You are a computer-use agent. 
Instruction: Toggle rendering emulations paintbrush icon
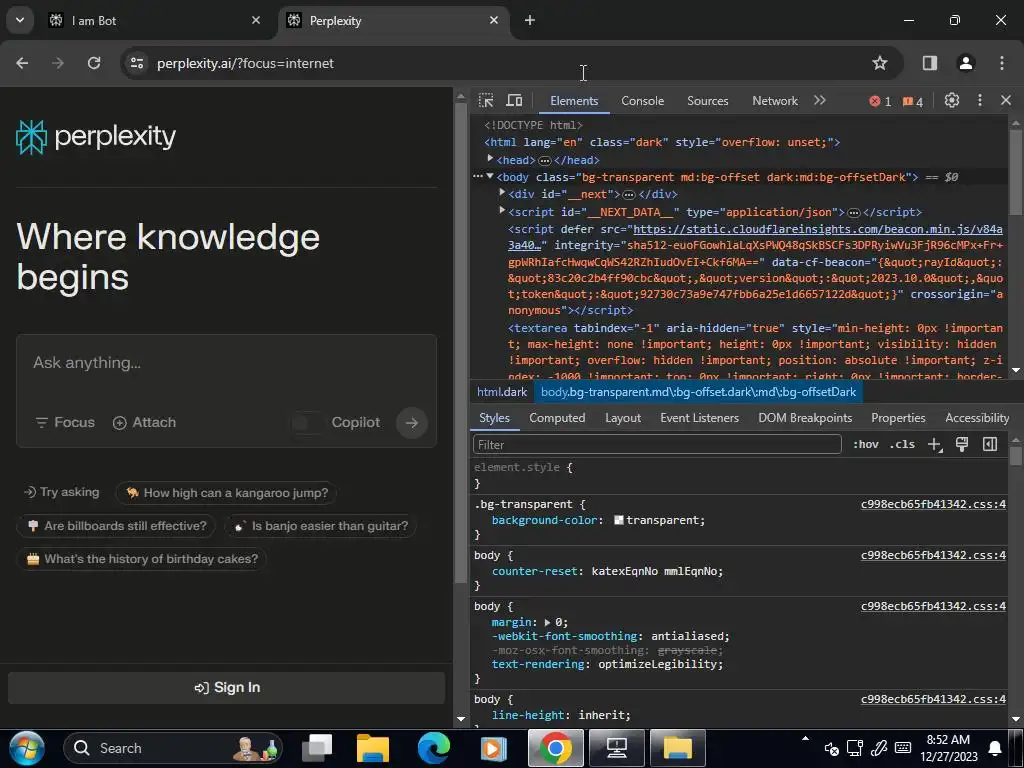click(962, 445)
